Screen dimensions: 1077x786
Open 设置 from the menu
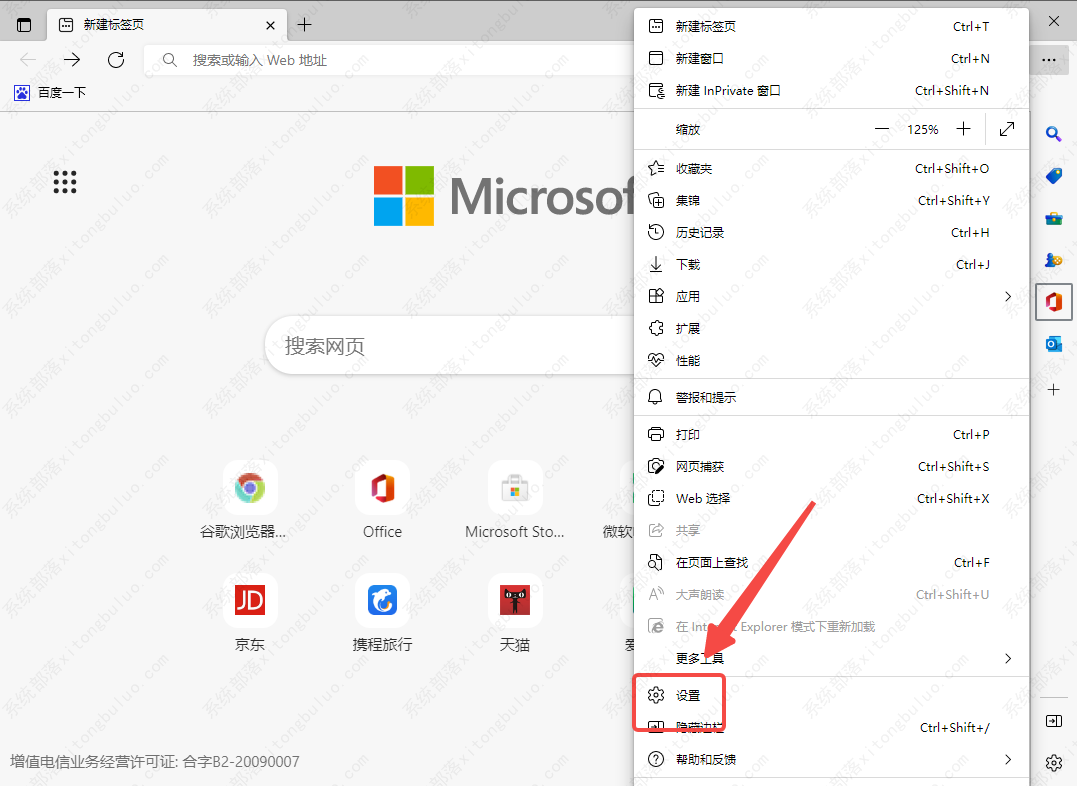(688, 695)
